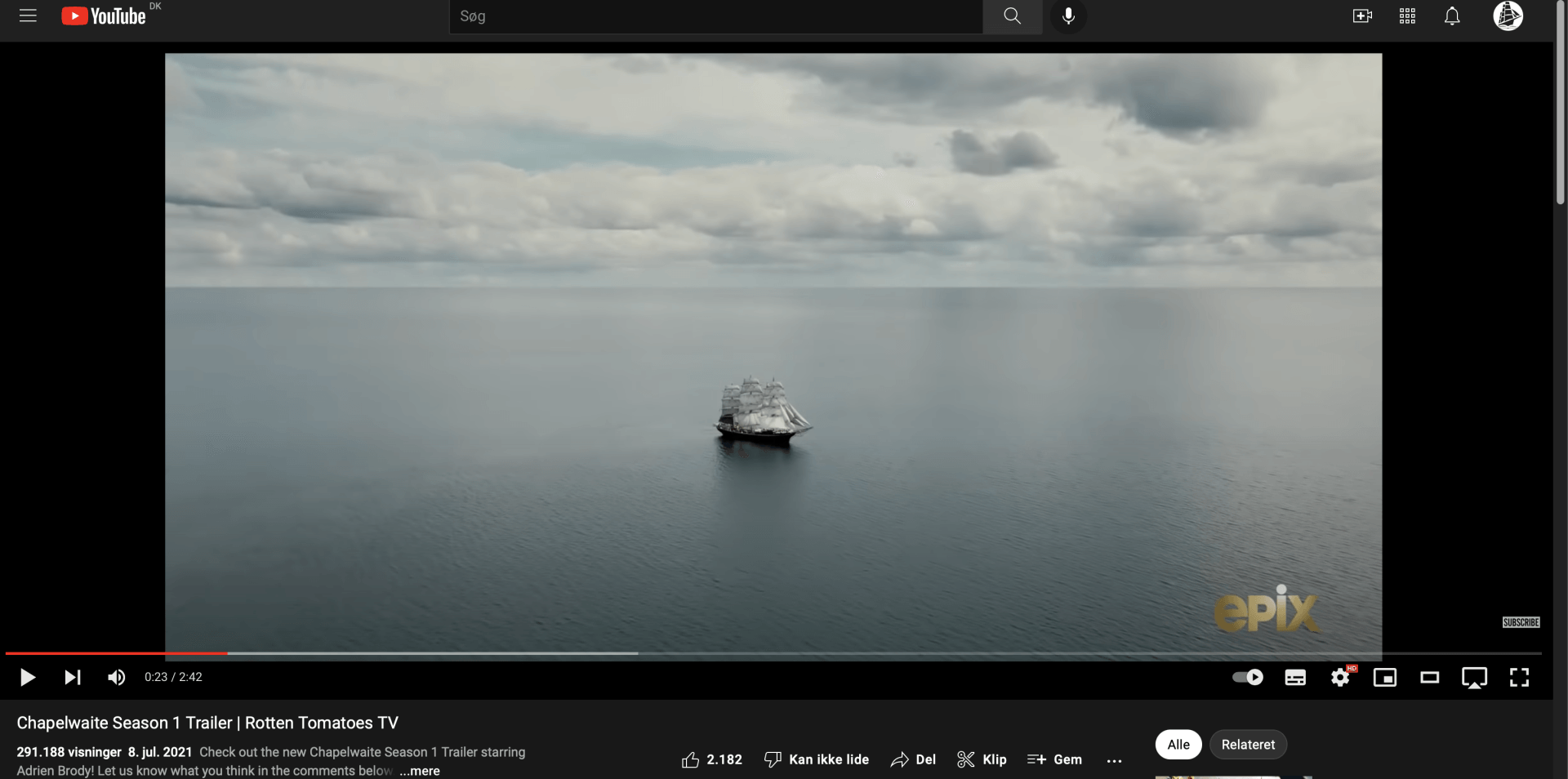Open the account avatar menu
The height and width of the screenshot is (779, 1568).
pyautogui.click(x=1508, y=16)
